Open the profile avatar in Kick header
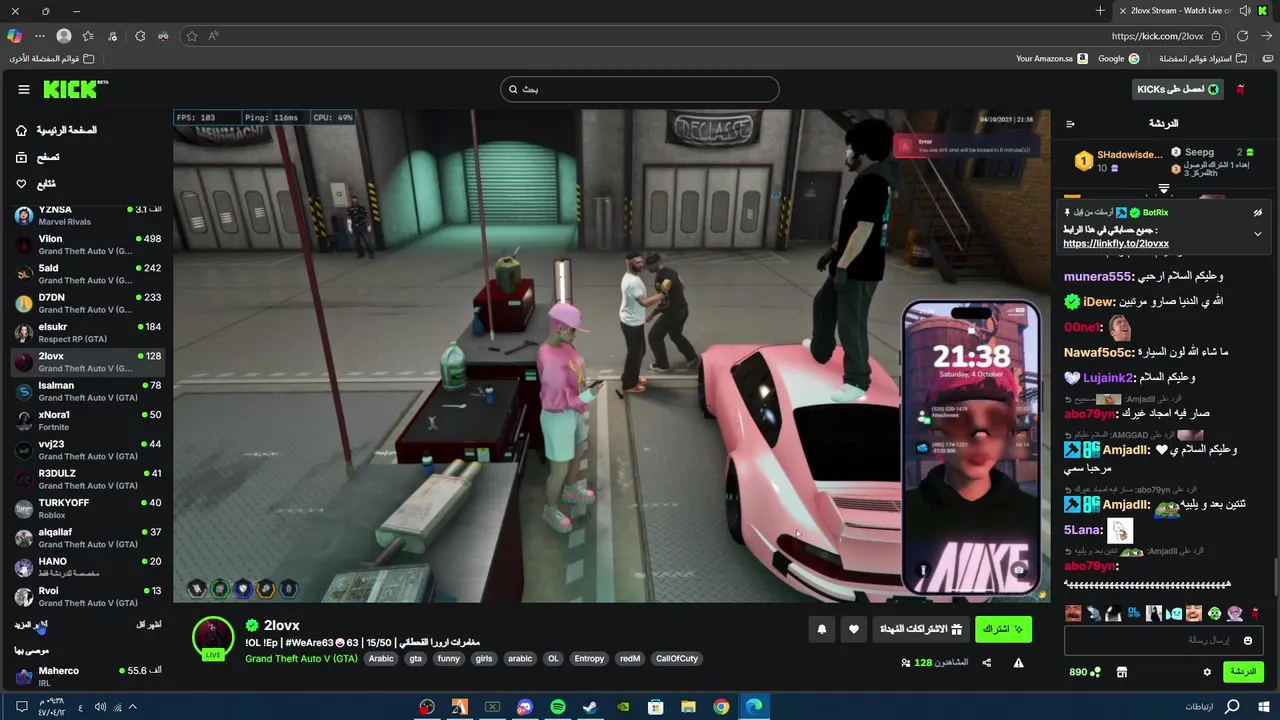This screenshot has height=720, width=1280. [x=1241, y=89]
